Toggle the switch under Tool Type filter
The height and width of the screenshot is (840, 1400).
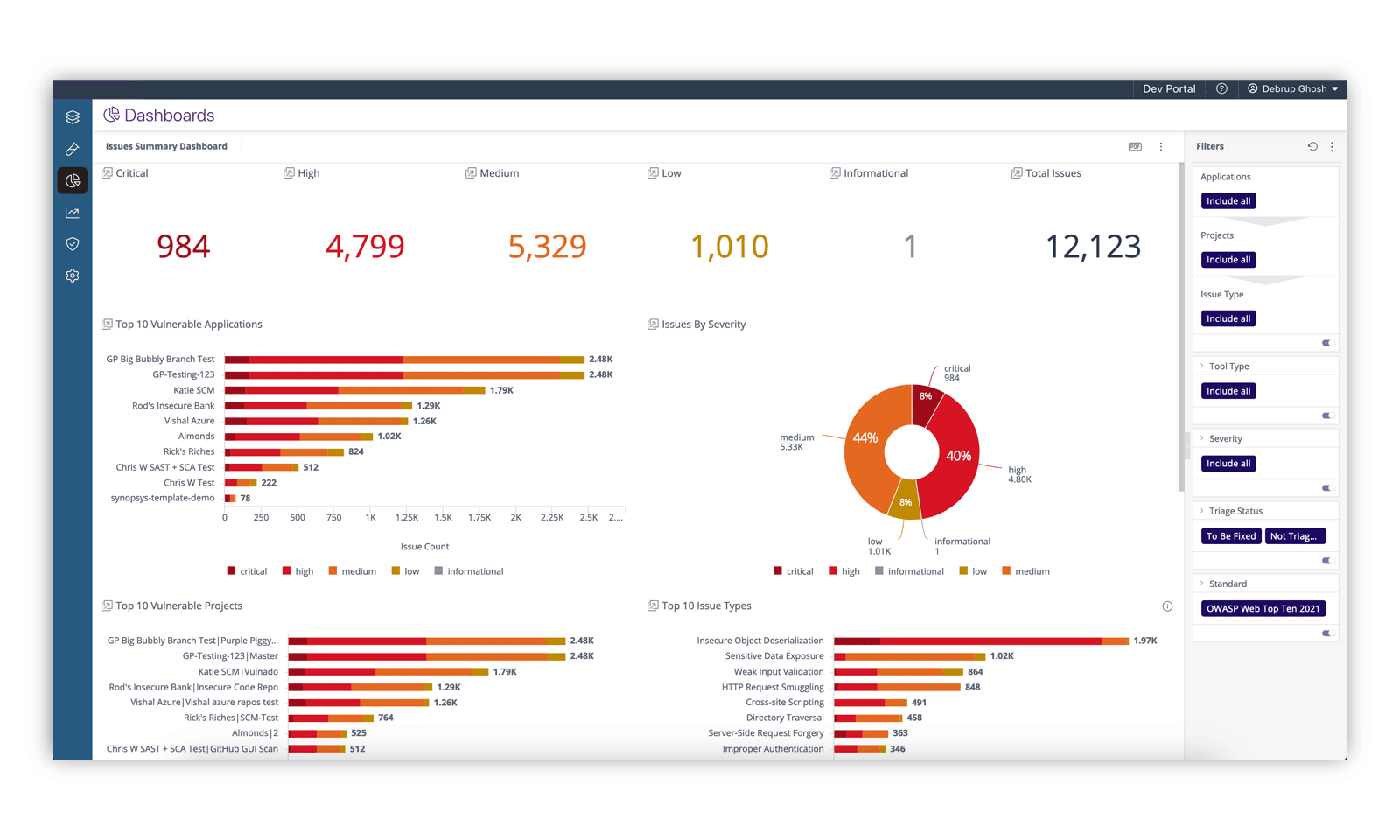[1326, 416]
